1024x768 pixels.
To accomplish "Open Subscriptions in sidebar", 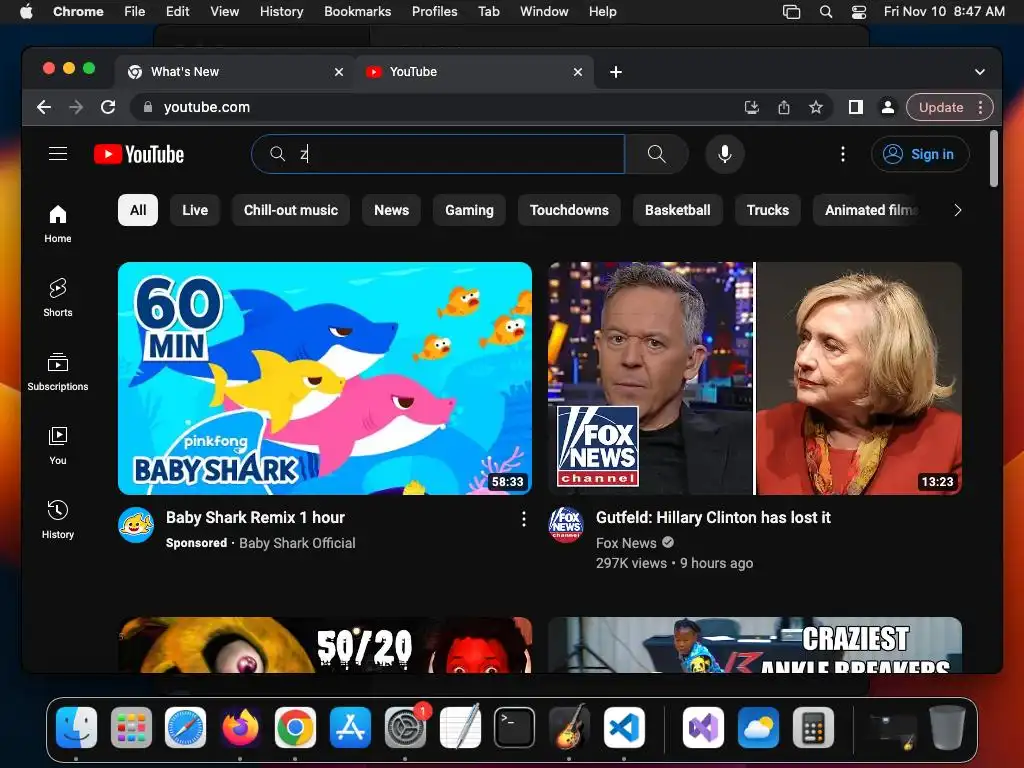I will tap(57, 372).
